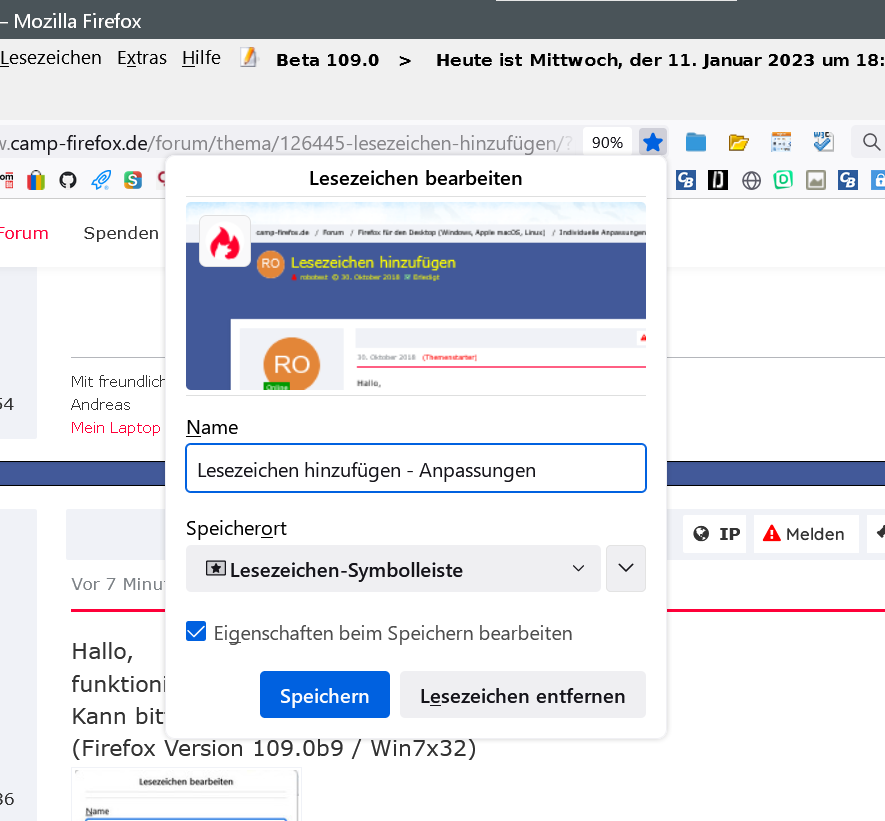Open the Lesezeichen menu
The width and height of the screenshot is (885, 821).
click(x=51, y=58)
